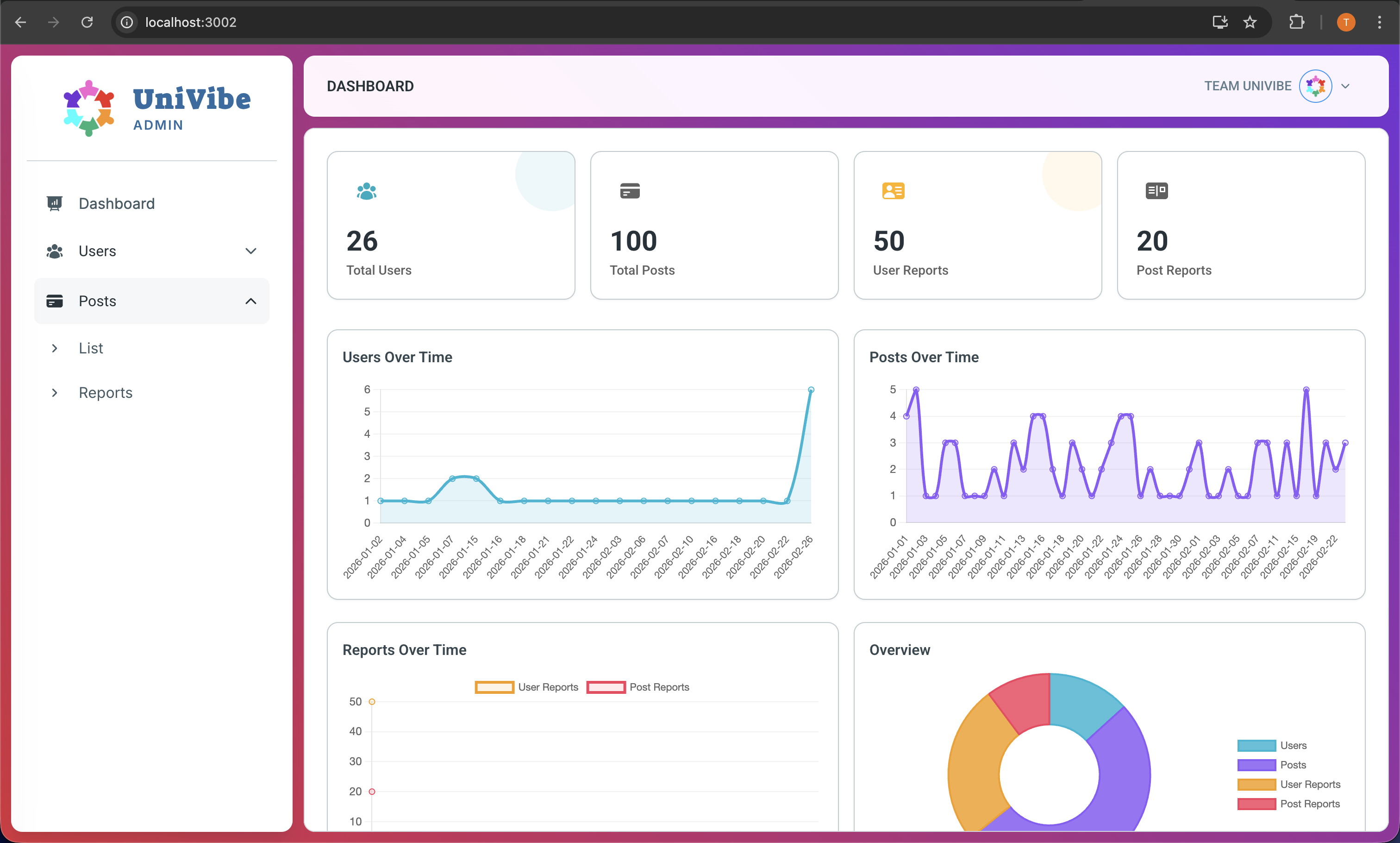Expand the Users menu chevron
1400x843 pixels.
tap(250, 251)
